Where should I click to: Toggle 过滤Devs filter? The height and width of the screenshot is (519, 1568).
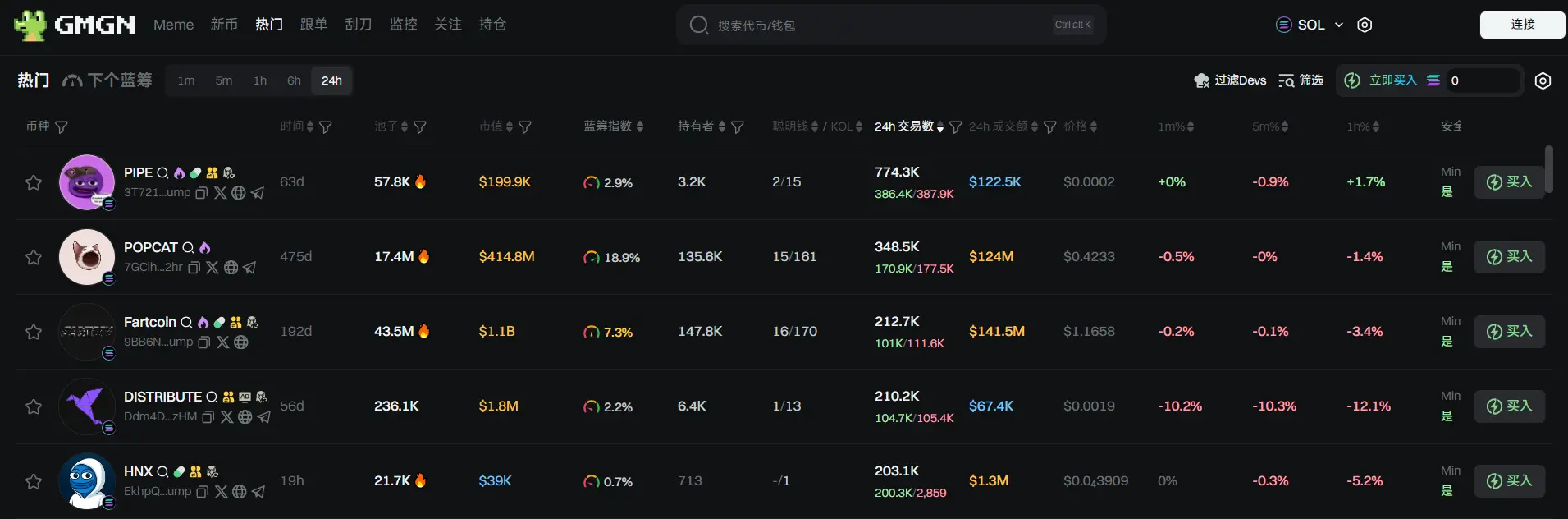tap(1229, 80)
